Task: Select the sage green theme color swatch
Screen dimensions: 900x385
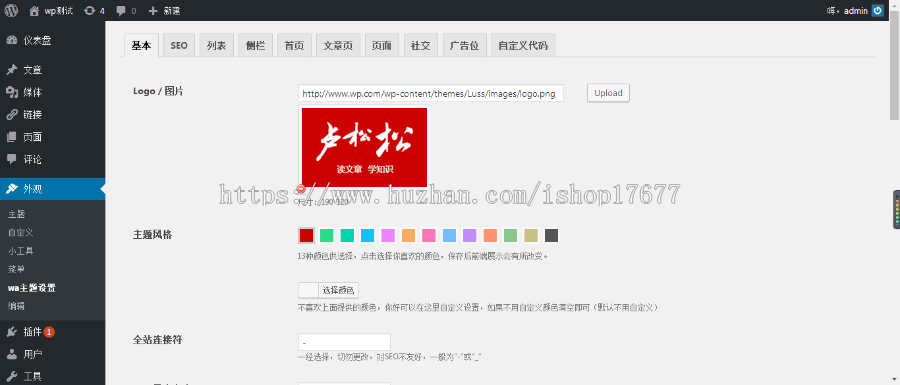Action: pyautogui.click(x=510, y=235)
